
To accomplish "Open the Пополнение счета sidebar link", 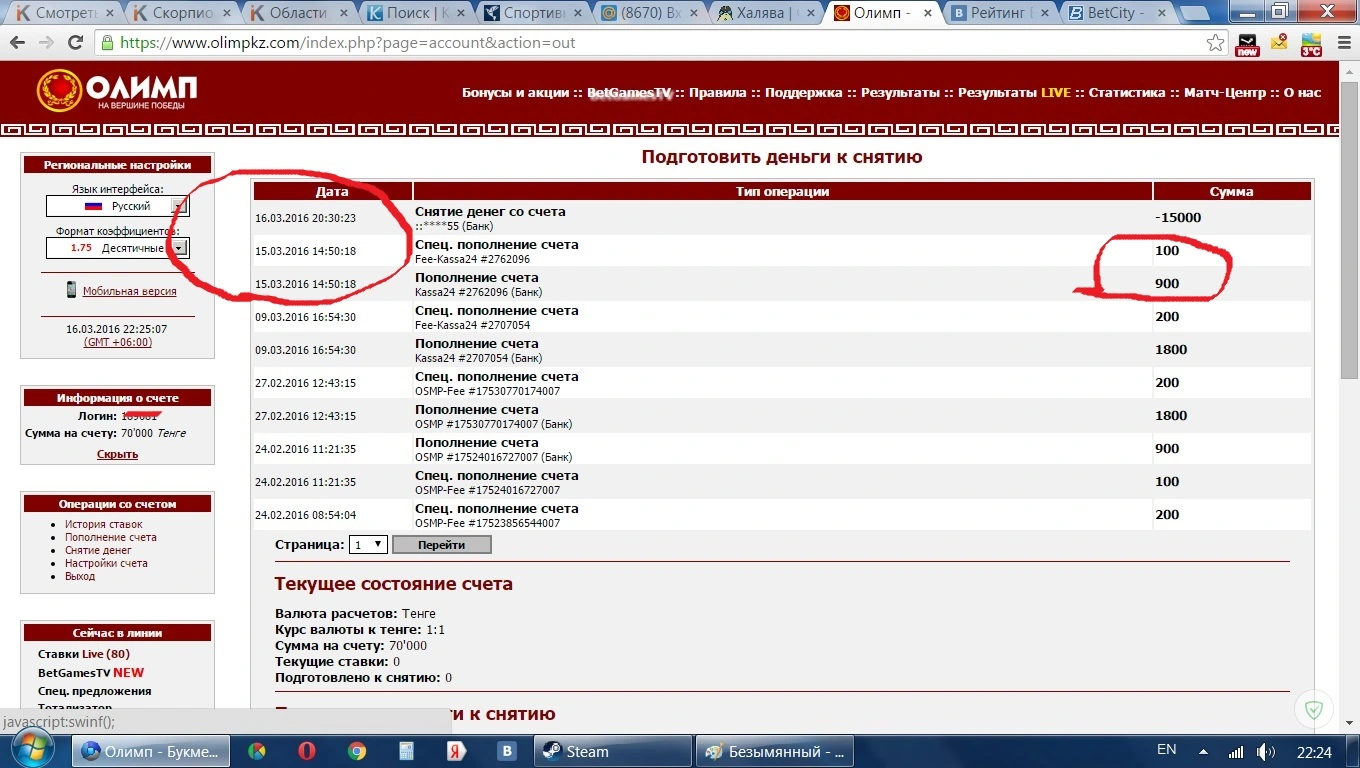I will coord(111,537).
